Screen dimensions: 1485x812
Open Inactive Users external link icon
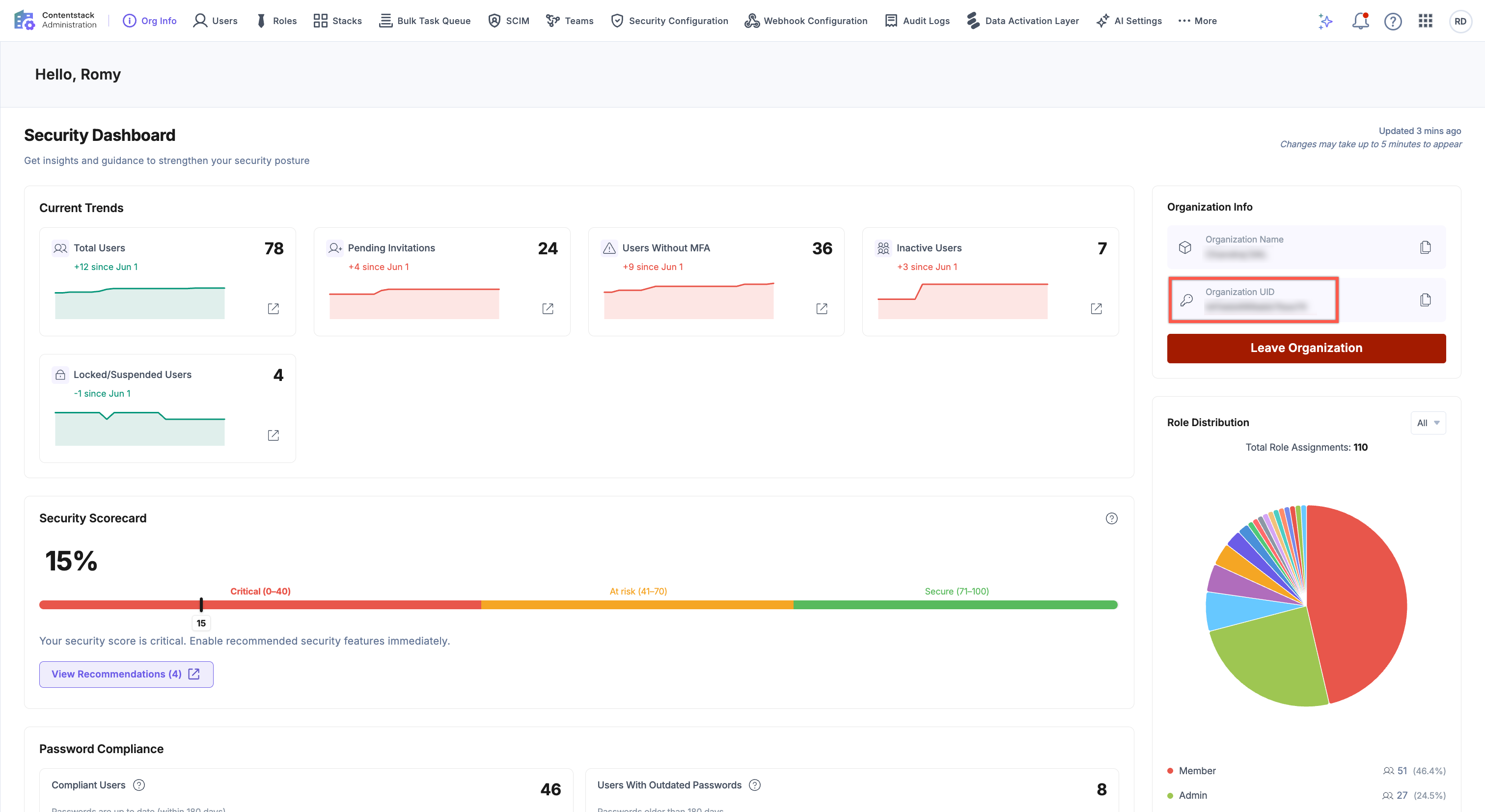[1096, 309]
